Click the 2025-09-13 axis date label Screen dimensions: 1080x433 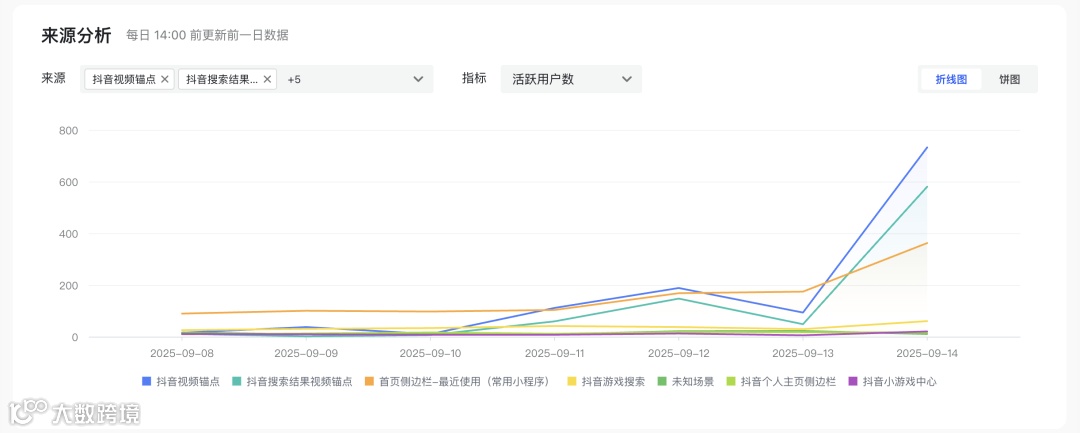click(802, 352)
